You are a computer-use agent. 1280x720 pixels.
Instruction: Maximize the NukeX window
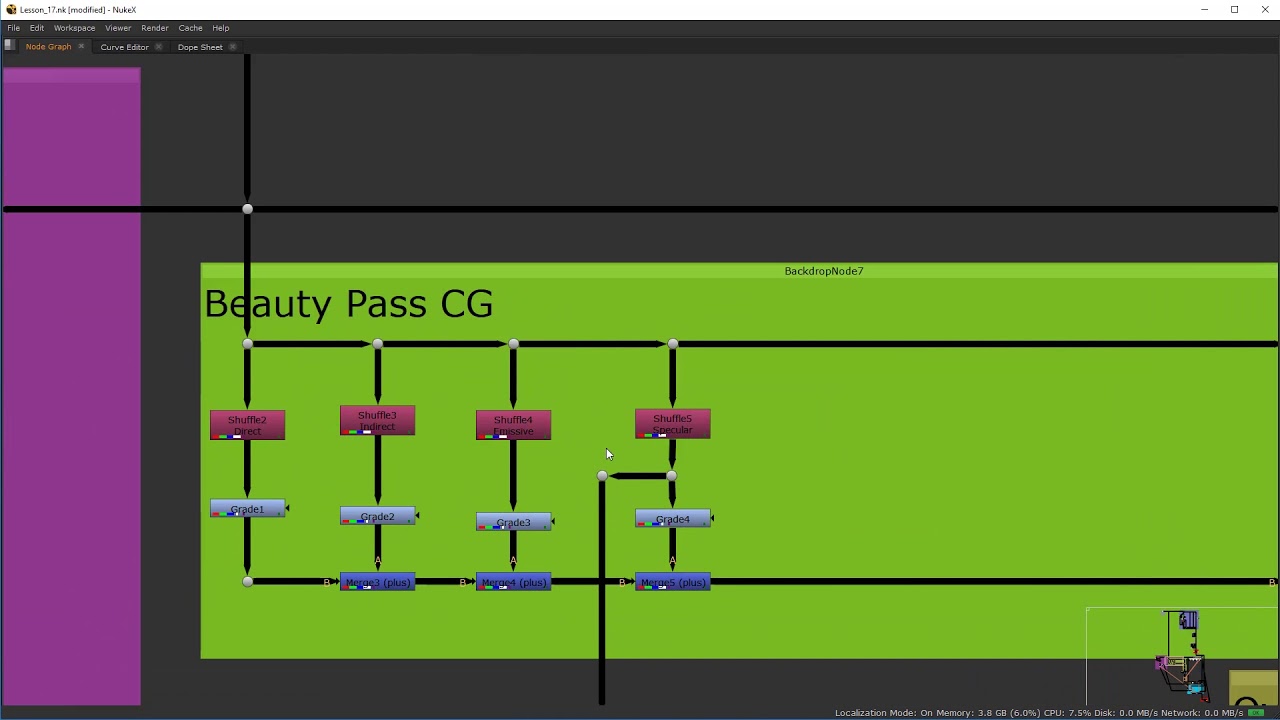(x=1235, y=10)
